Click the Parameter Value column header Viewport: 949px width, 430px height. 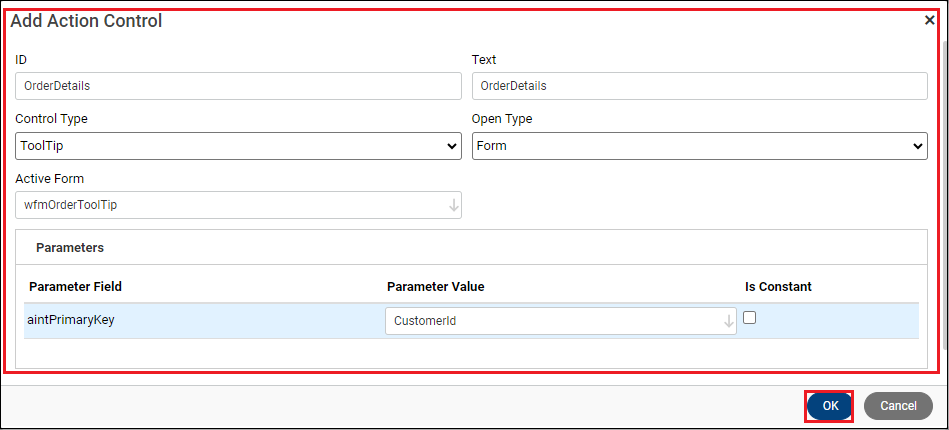point(435,287)
